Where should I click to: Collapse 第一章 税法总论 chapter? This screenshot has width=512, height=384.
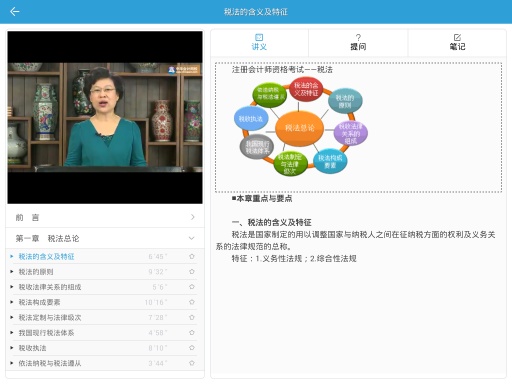pos(105,238)
